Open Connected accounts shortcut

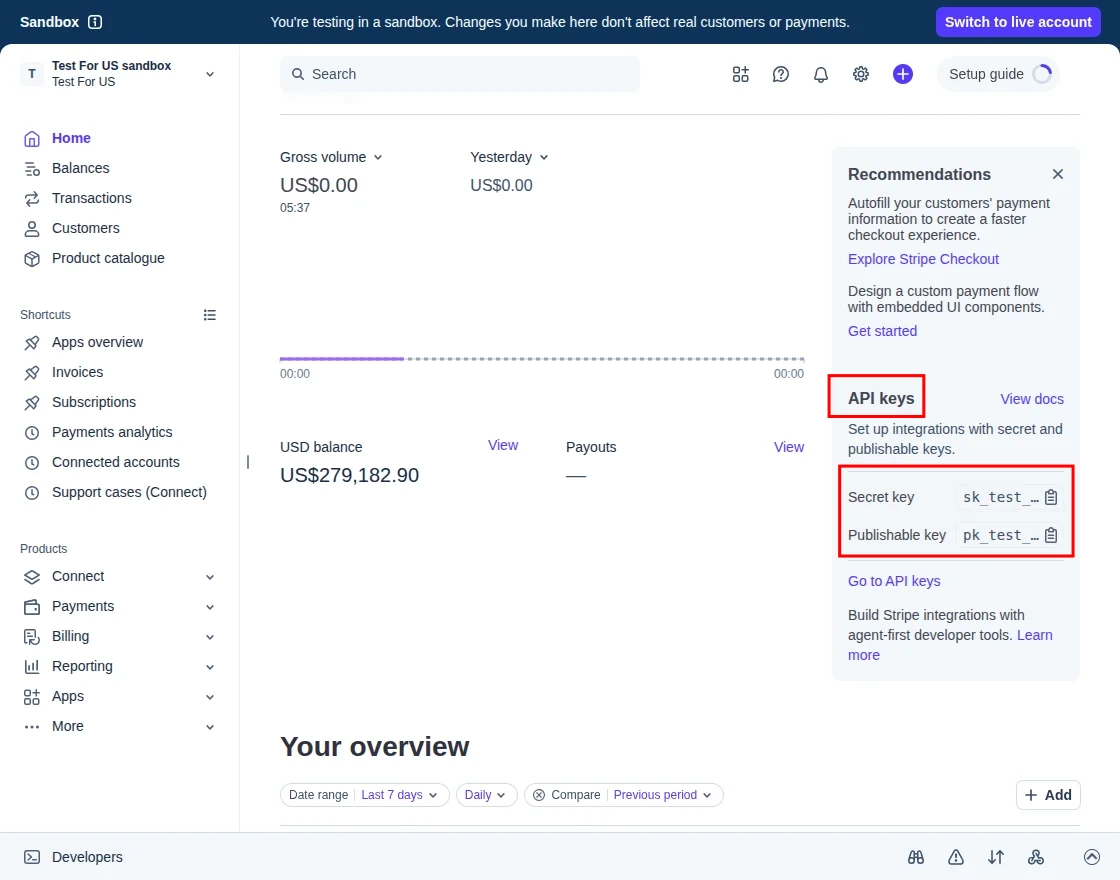coord(116,462)
